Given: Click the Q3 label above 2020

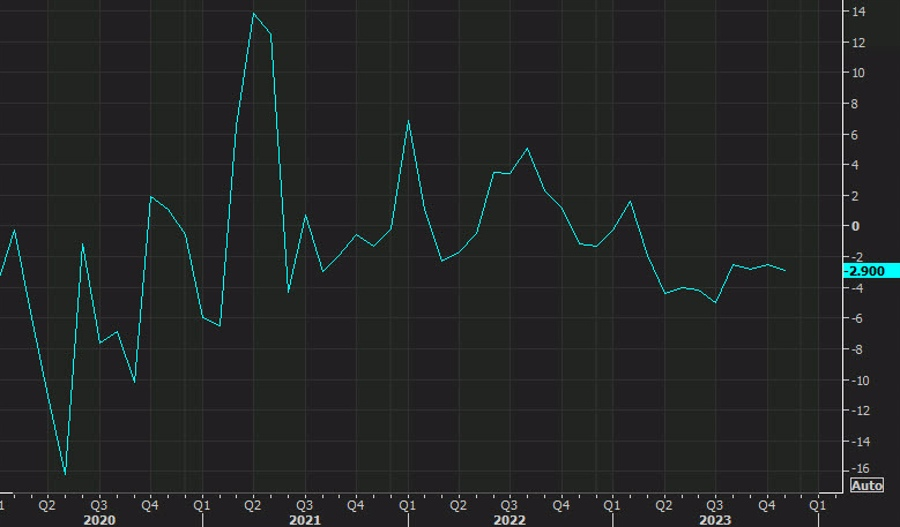Looking at the screenshot, I should coord(99,505).
